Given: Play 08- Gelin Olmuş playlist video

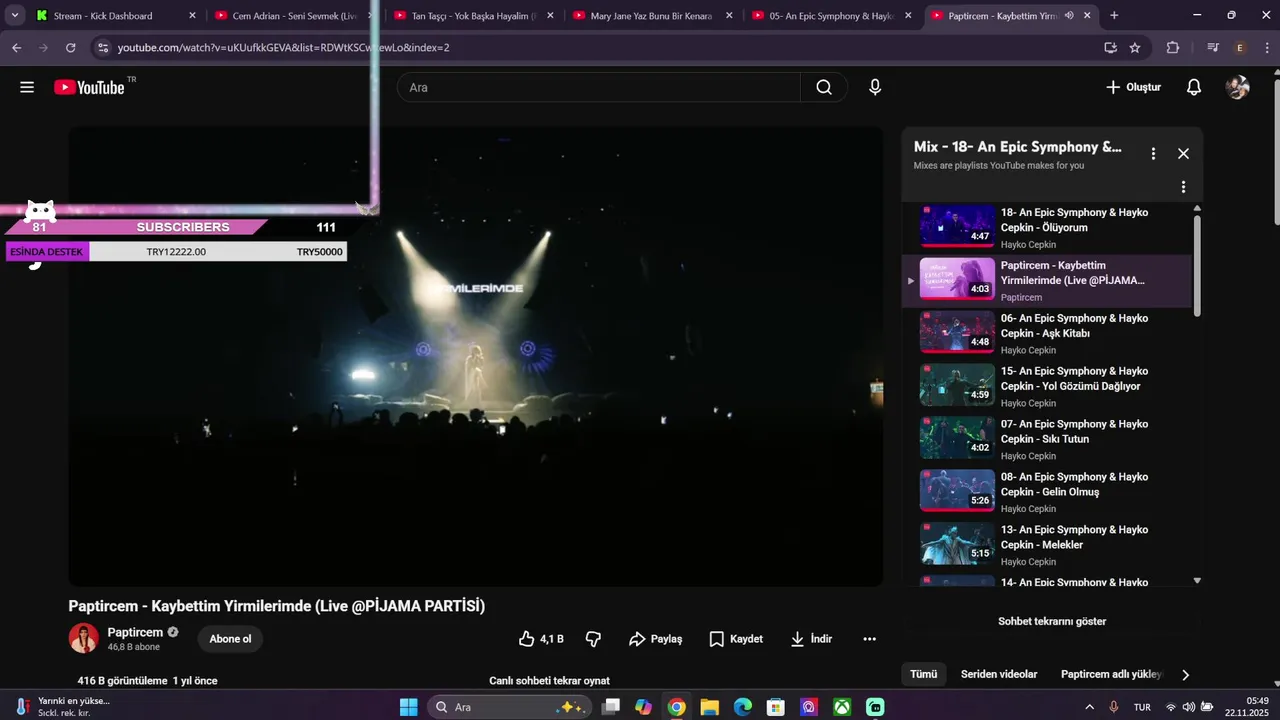Looking at the screenshot, I should 1045,492.
